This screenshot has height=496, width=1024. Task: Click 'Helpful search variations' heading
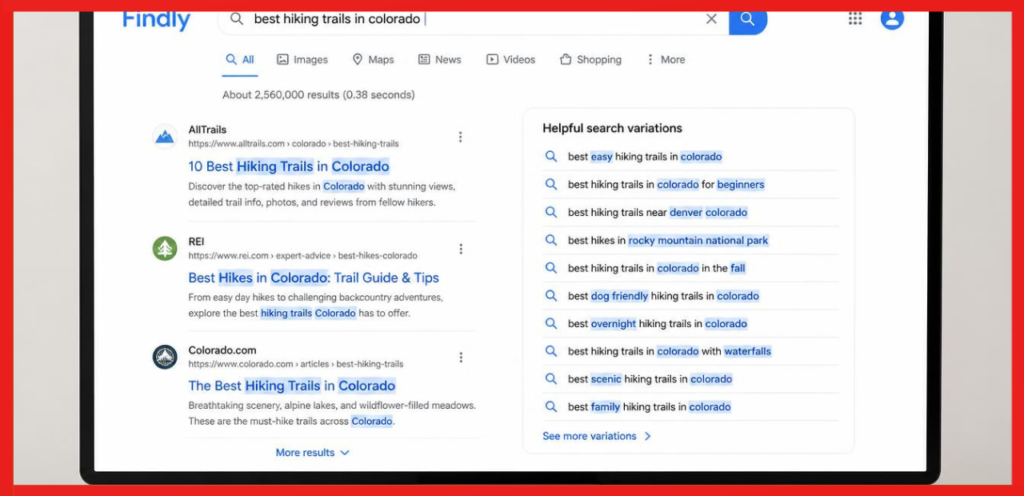click(x=612, y=128)
